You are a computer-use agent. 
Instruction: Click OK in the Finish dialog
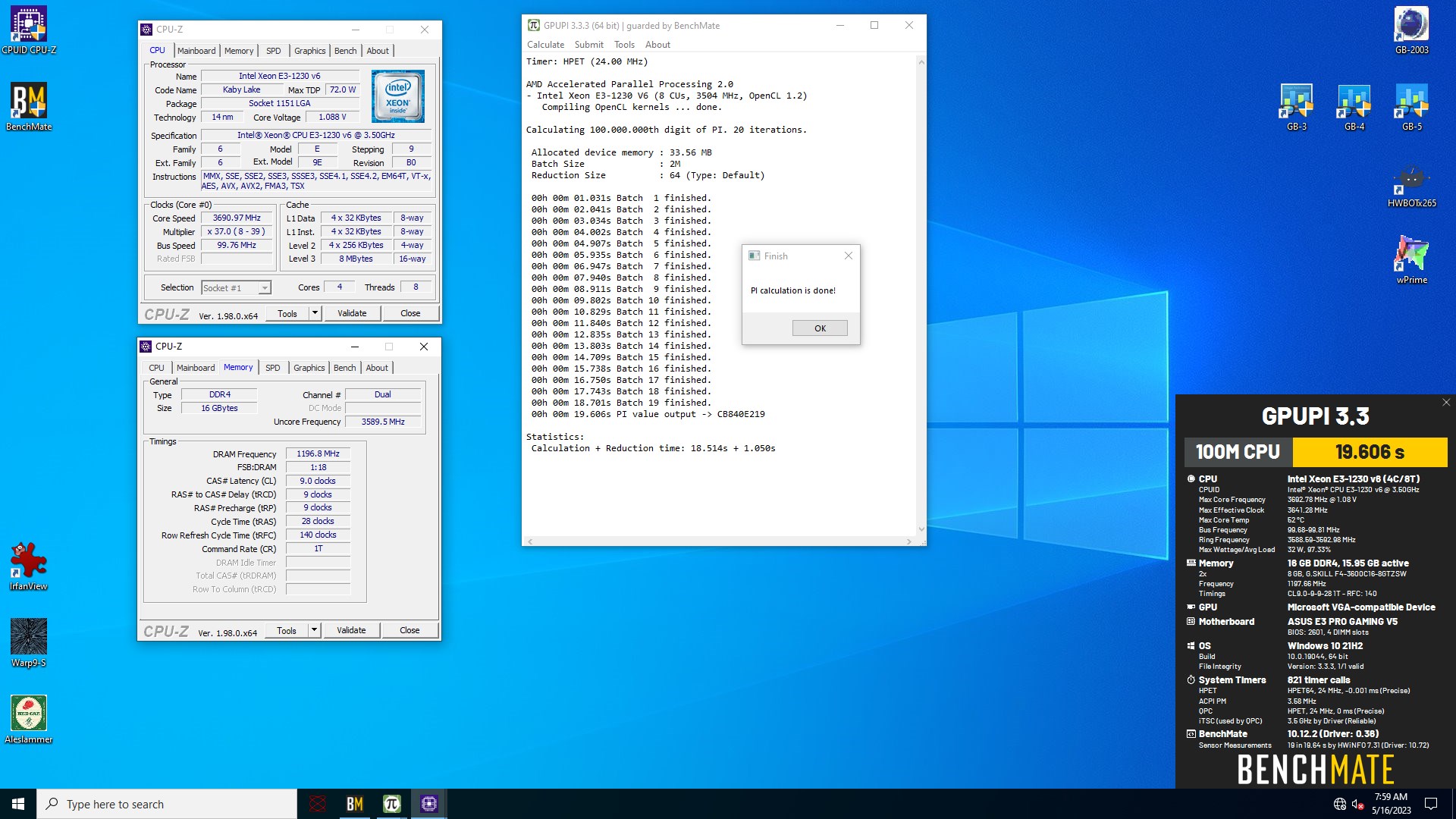click(x=820, y=328)
